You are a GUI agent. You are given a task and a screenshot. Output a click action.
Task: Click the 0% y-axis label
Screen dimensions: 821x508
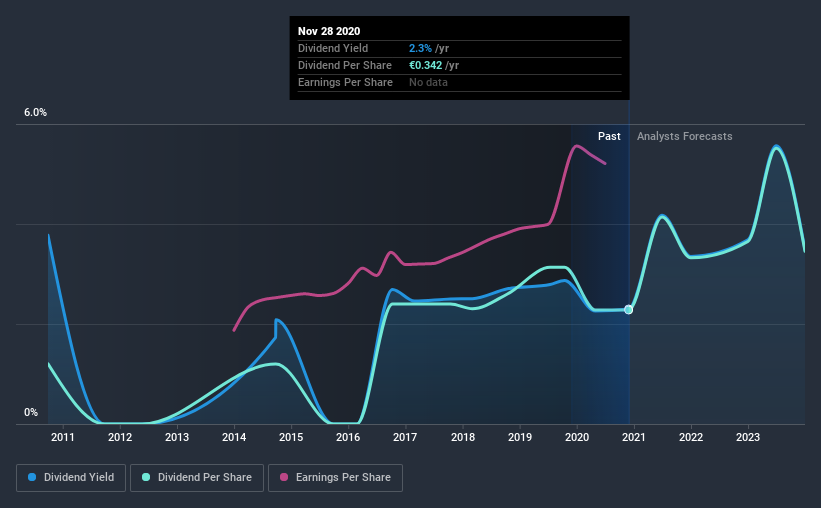click(31, 413)
